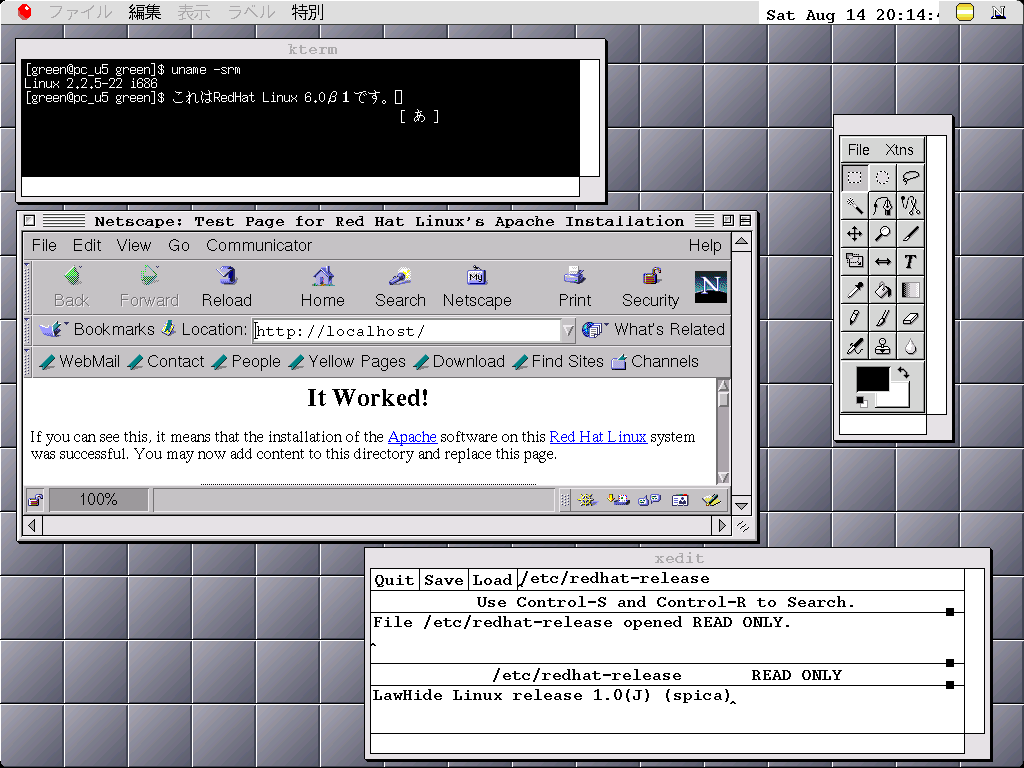Select the Pencil tool
1024x768 pixels.
(854, 318)
